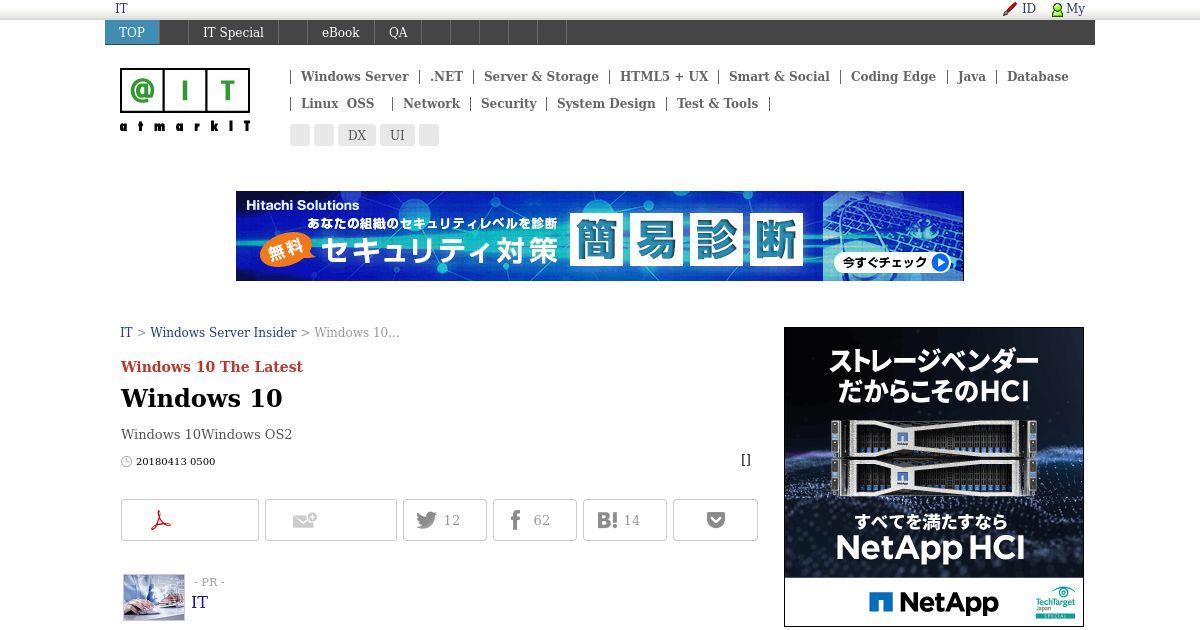Click the IT link at top left
This screenshot has height=630, width=1200.
click(121, 8)
